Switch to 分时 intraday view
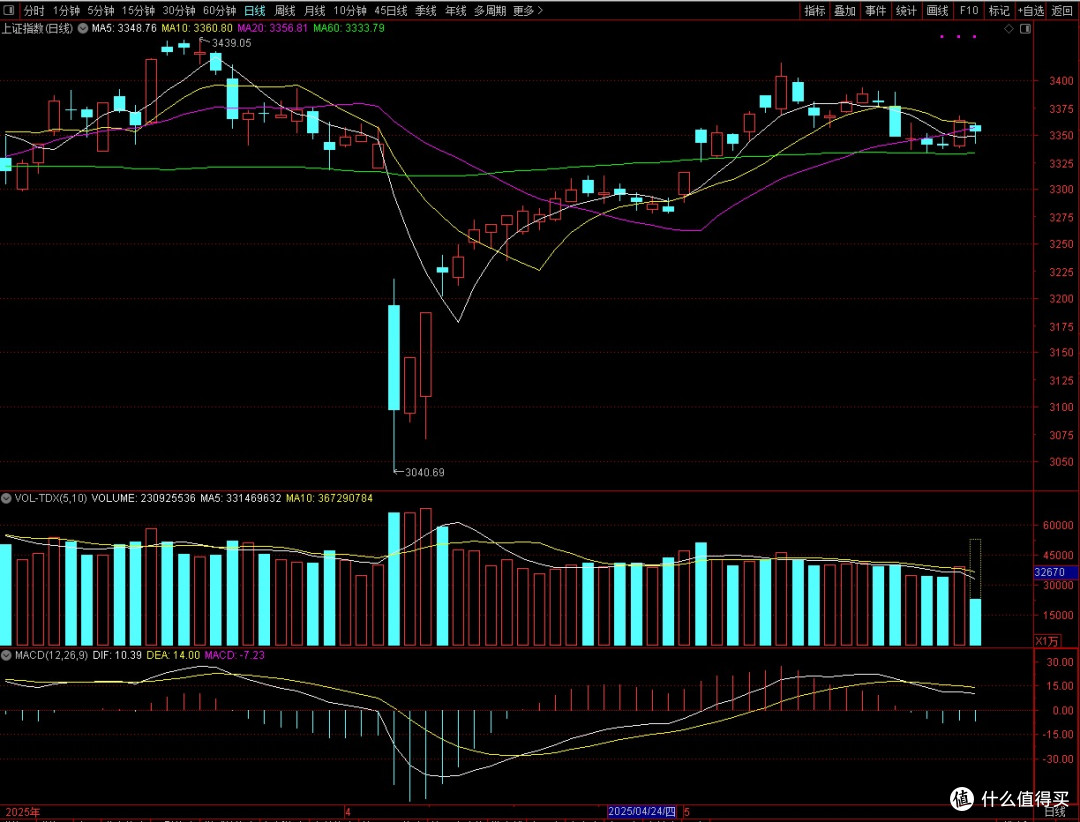 click(x=34, y=10)
